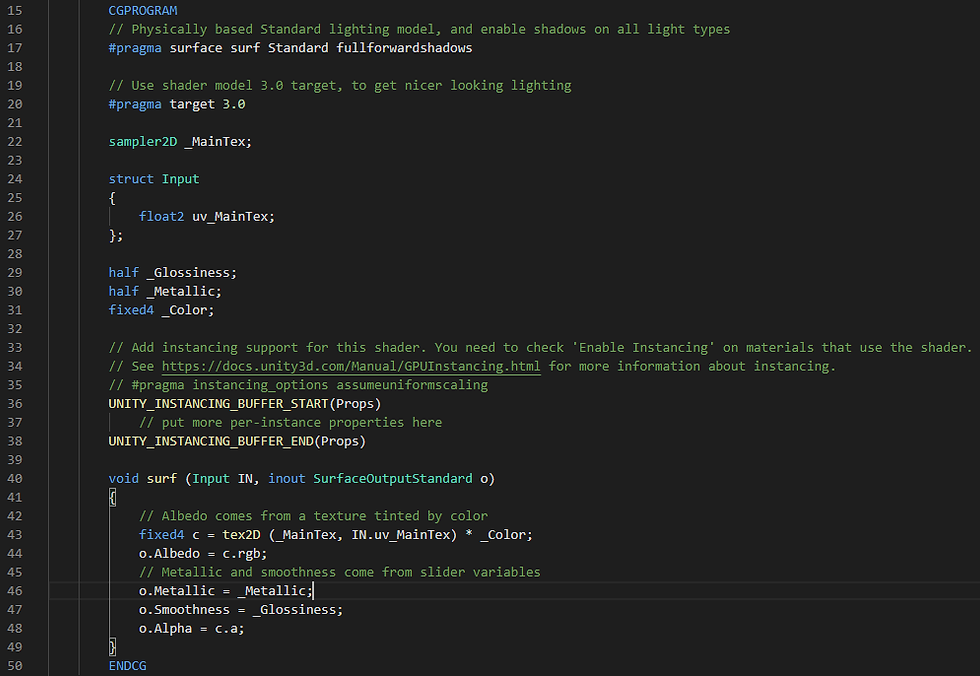980x676 pixels.
Task: Click 'fixed4' type on line 31
Action: (131, 311)
